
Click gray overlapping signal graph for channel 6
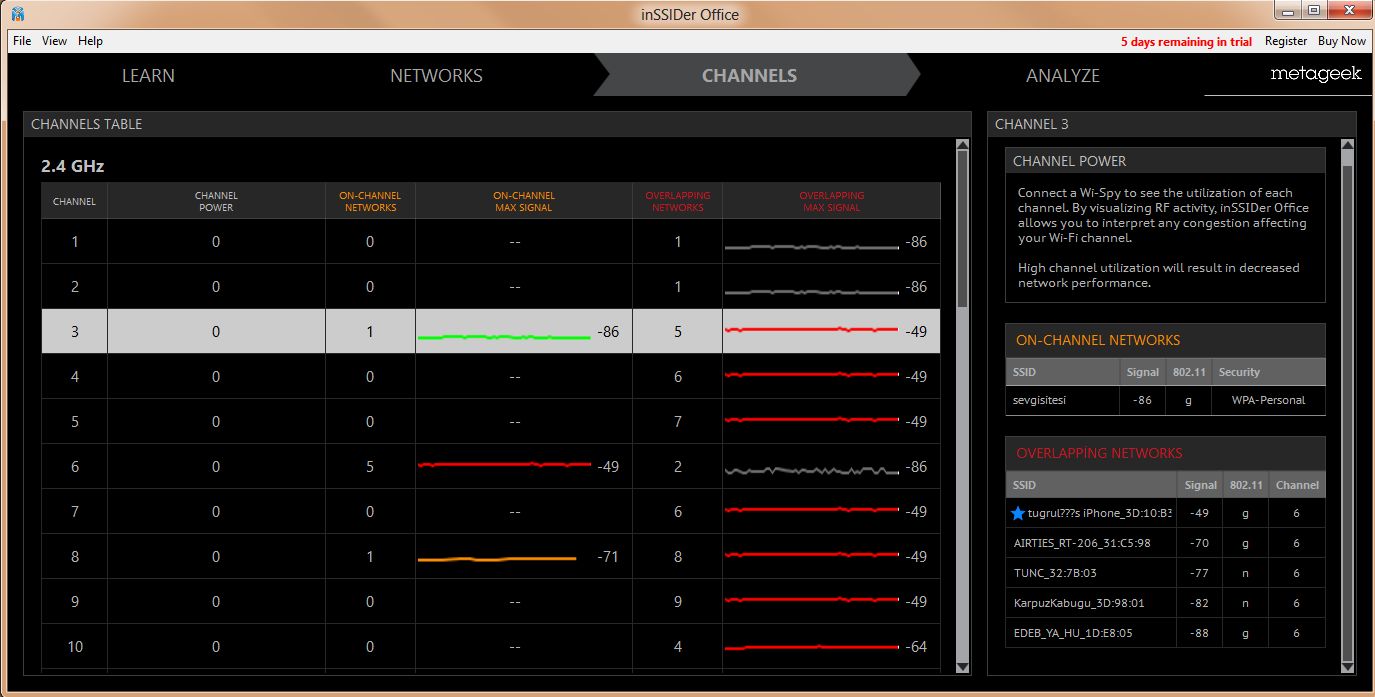coord(811,469)
